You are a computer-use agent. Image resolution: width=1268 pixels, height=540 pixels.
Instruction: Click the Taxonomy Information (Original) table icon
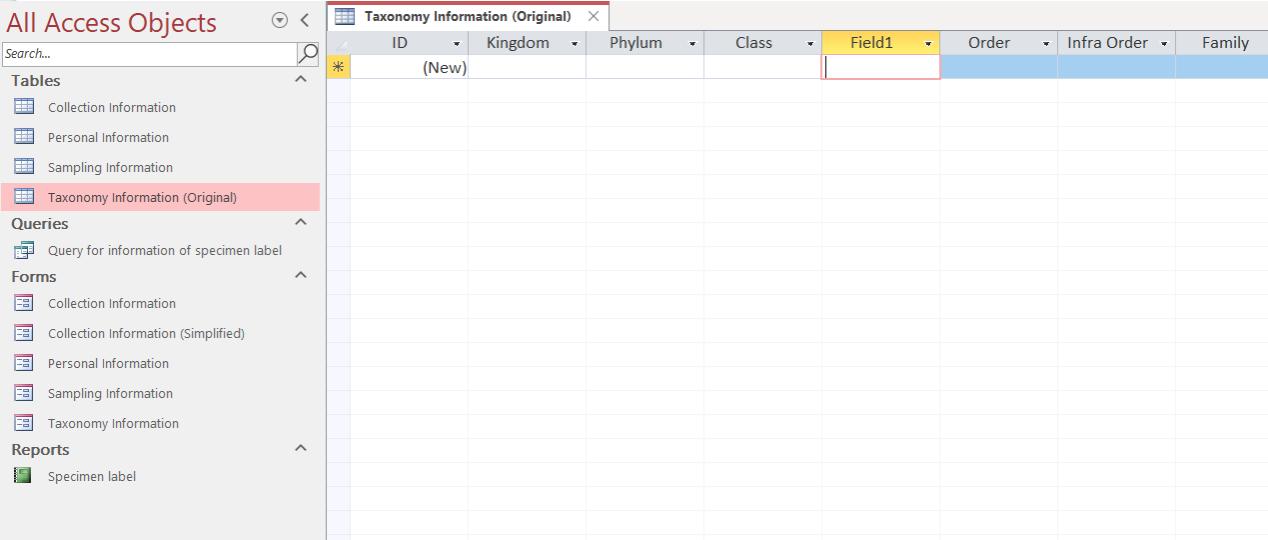point(24,197)
